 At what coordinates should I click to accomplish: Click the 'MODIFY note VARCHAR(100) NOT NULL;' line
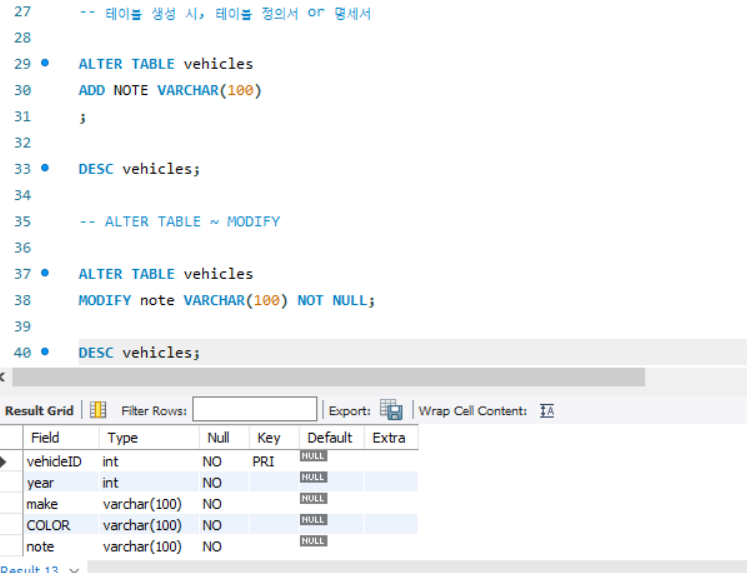click(227, 300)
